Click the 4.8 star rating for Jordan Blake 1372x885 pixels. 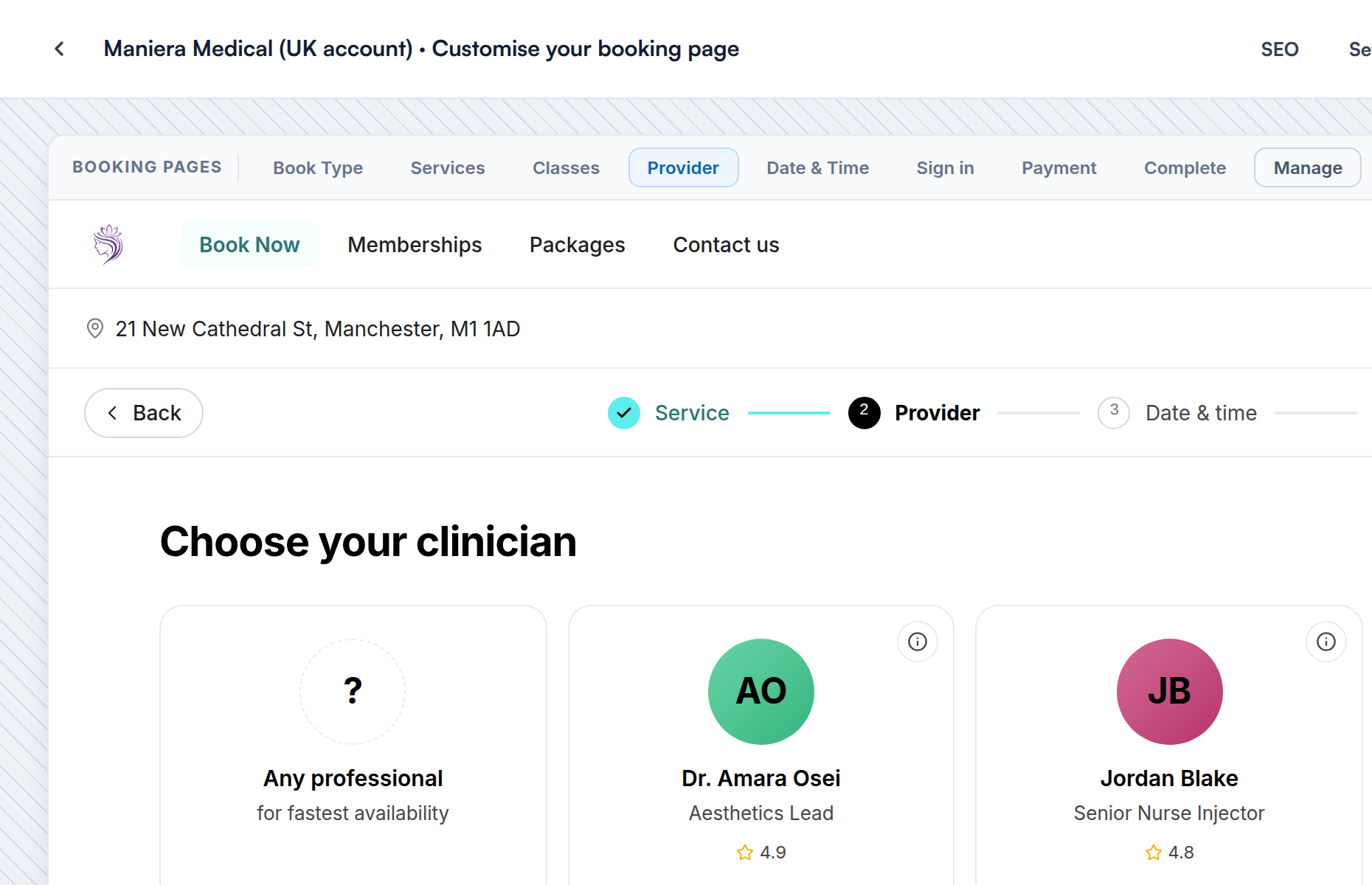tap(1170, 853)
